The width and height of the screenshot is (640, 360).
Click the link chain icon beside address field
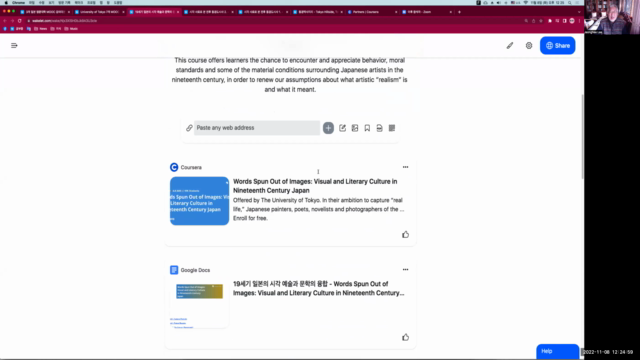point(189,128)
